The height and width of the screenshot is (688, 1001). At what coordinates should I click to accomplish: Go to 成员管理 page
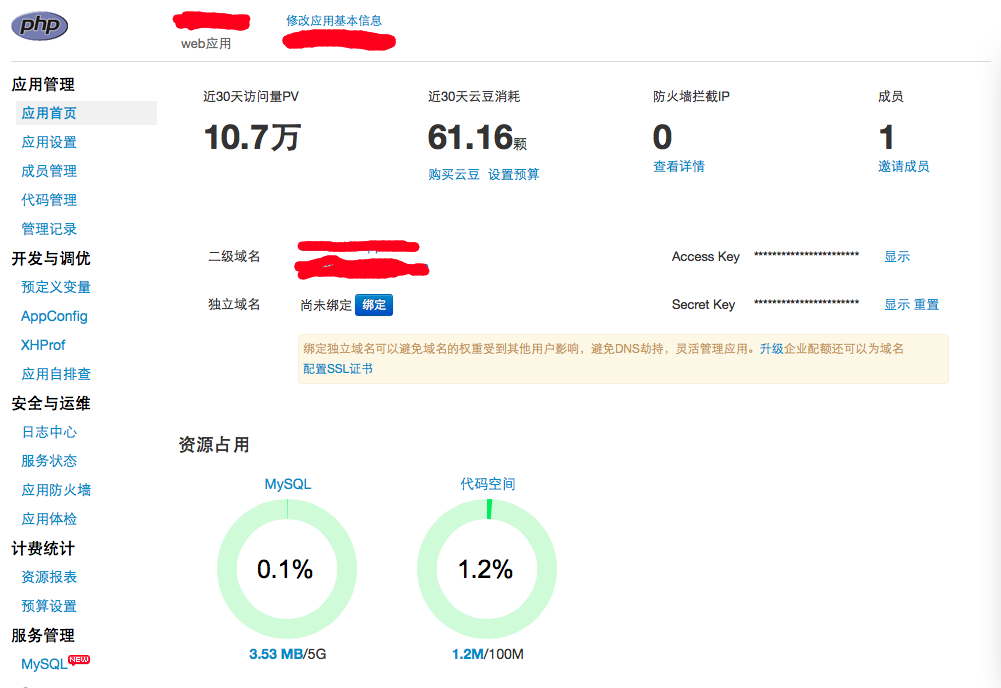point(49,171)
